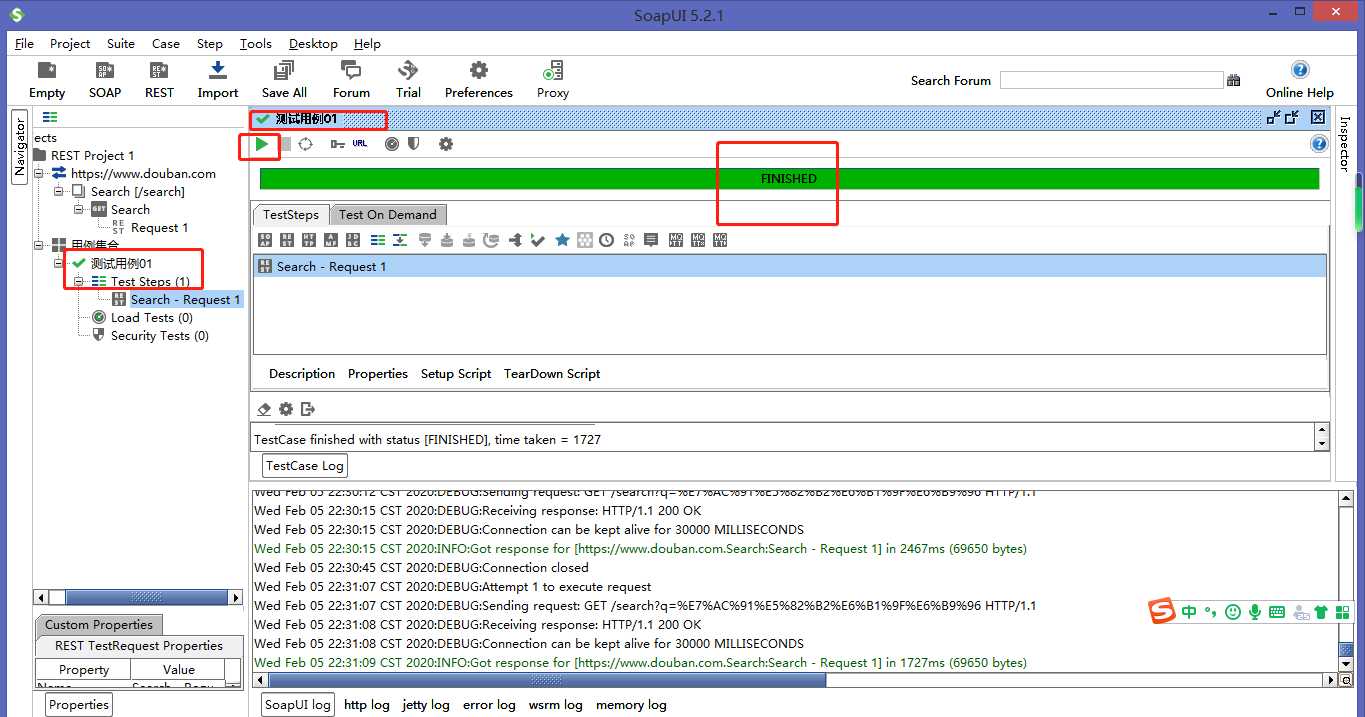Viewport: 1365px width, 717px height.
Task: Add an AMF request test step
Action: 331,240
